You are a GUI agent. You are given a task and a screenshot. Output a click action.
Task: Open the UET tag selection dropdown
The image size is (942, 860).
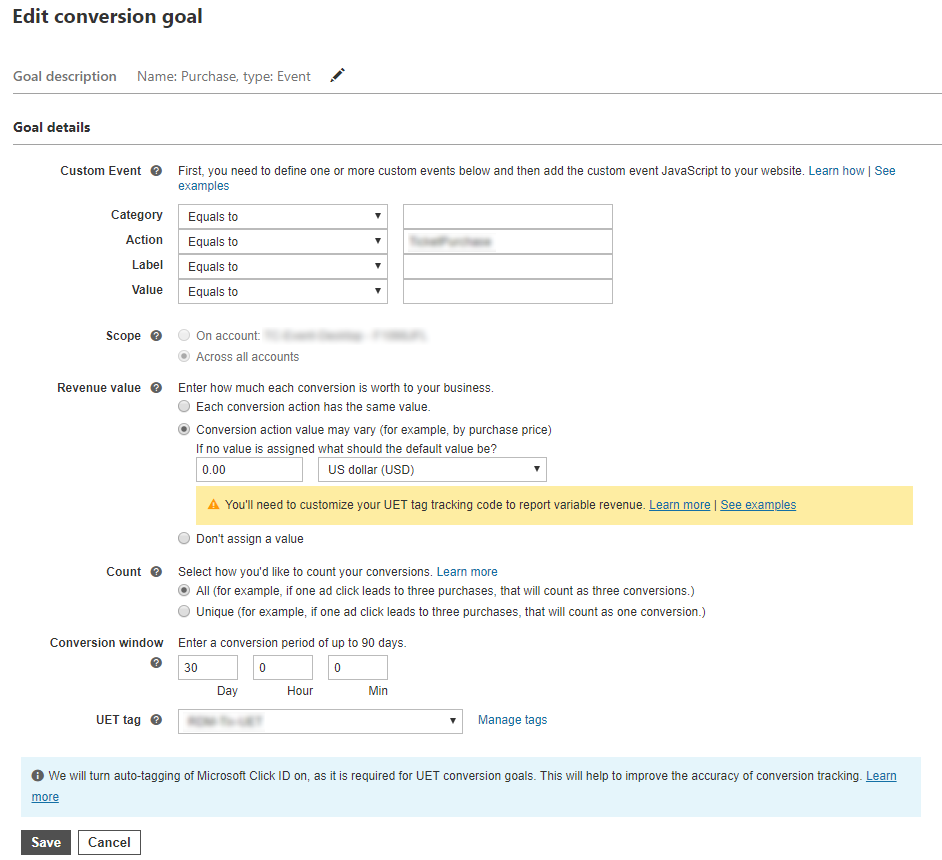tap(320, 721)
